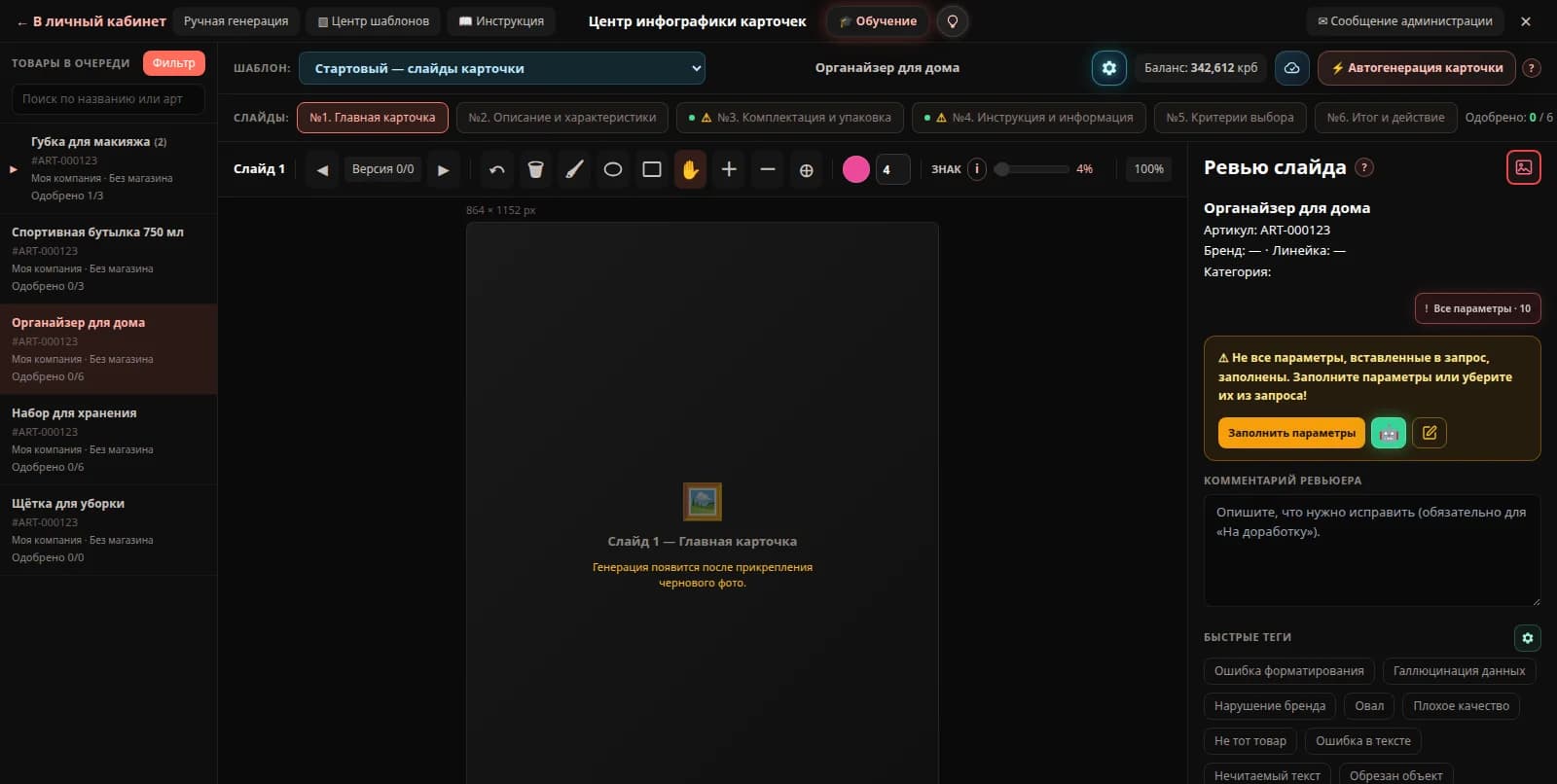Open slide tab №6. Итог и действие

point(1386,118)
